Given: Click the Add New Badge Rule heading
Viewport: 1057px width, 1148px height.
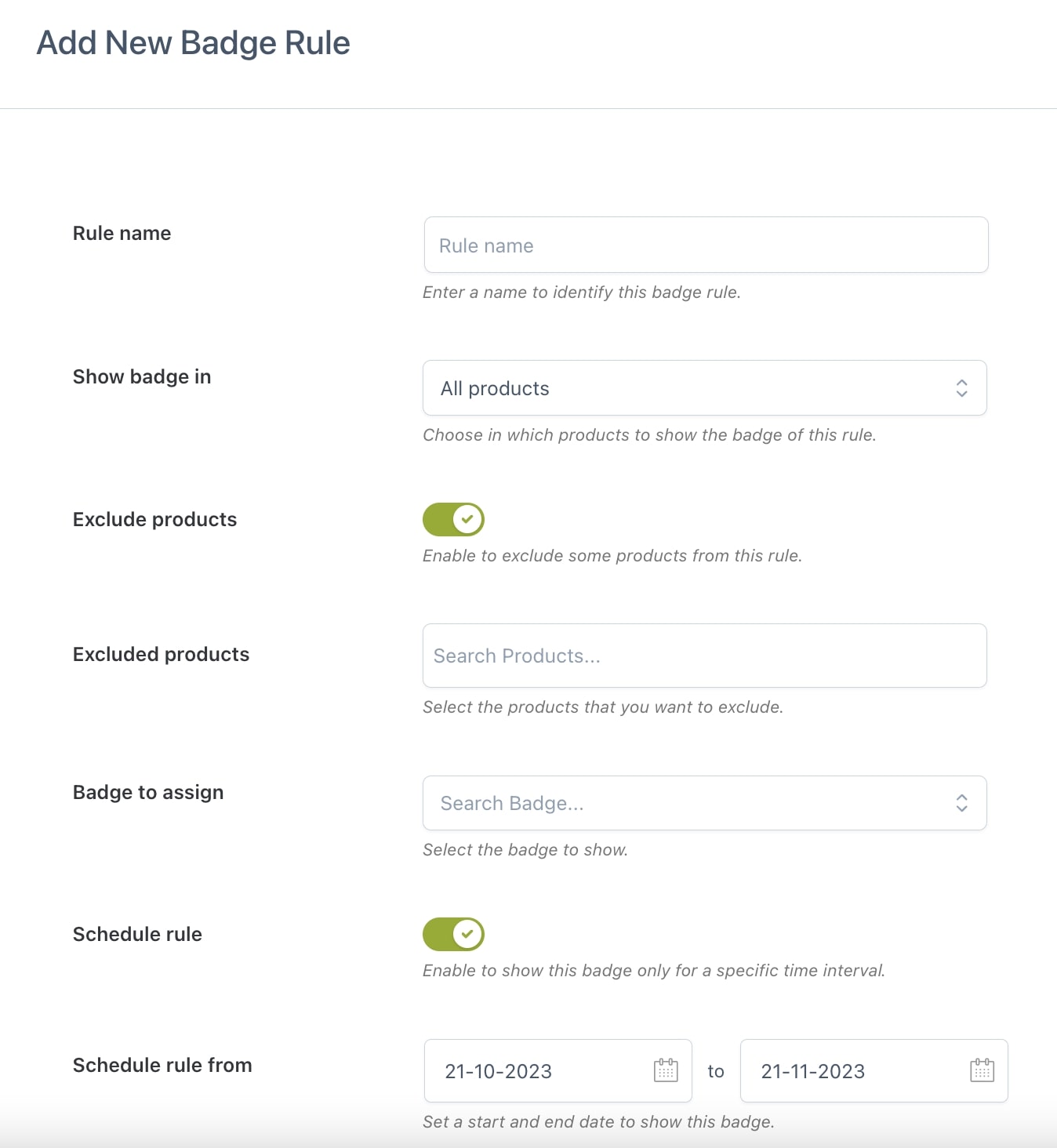Looking at the screenshot, I should pos(194,43).
